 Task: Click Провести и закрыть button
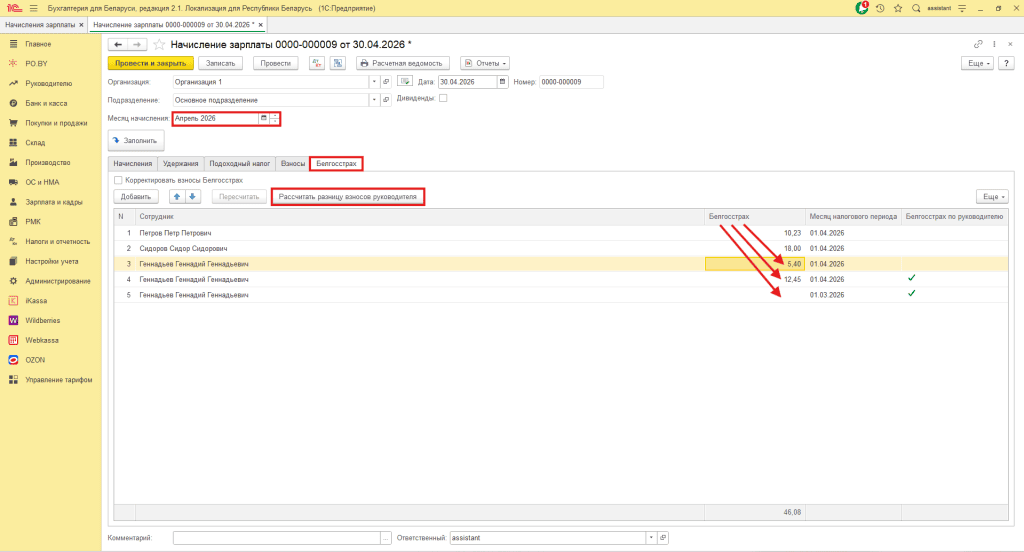click(151, 63)
